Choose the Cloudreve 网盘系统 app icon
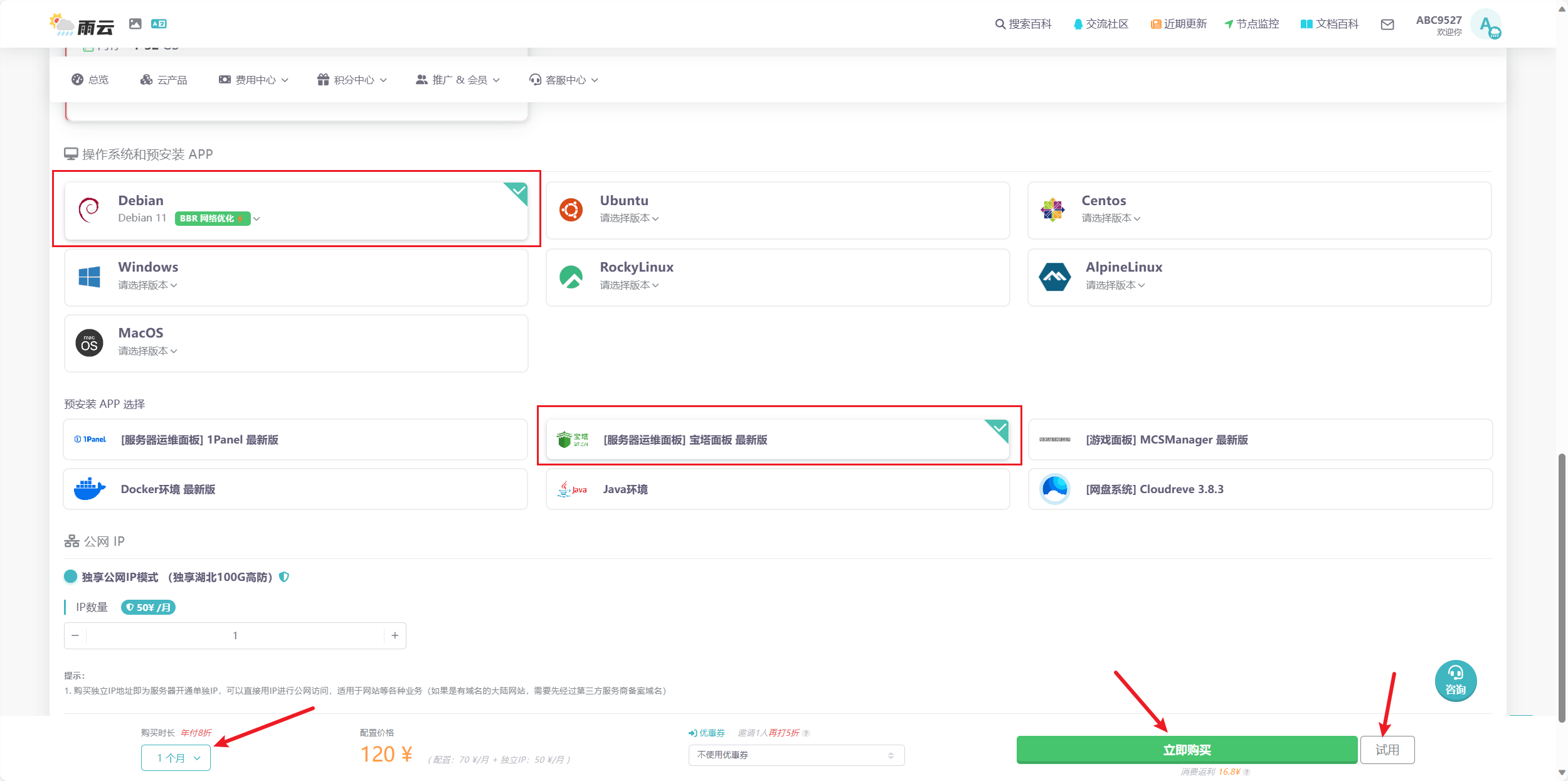This screenshot has height=781, width=1568. (1055, 489)
